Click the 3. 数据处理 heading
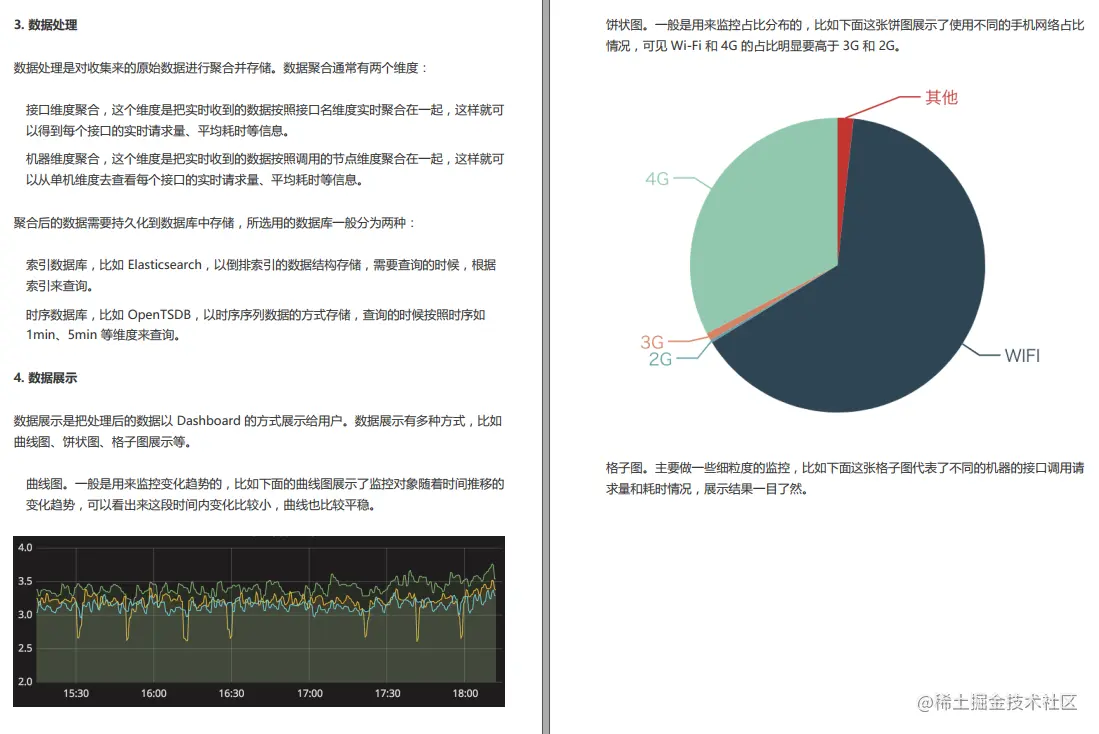 [46, 25]
